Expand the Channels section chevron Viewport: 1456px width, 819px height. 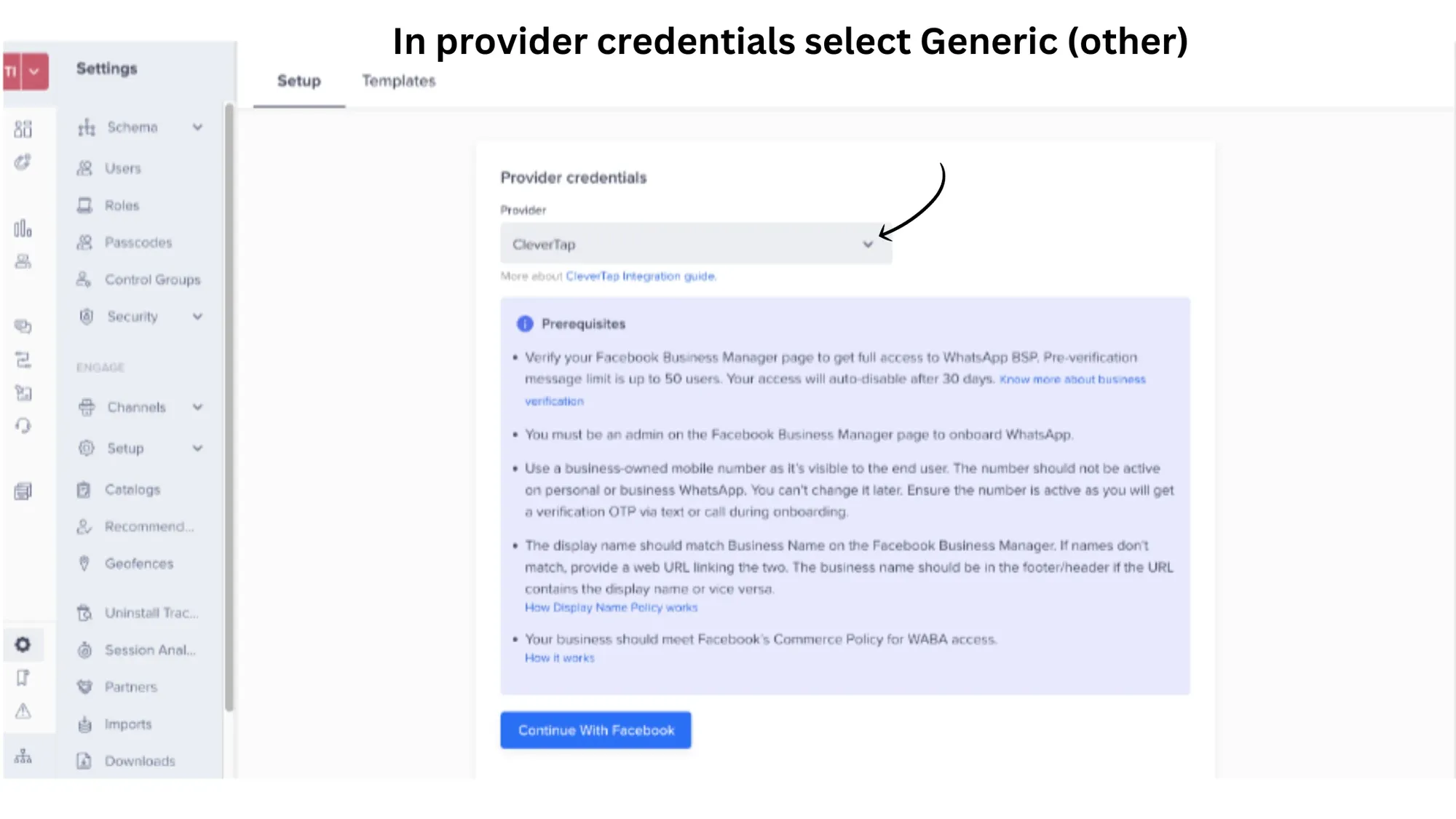[x=197, y=407]
